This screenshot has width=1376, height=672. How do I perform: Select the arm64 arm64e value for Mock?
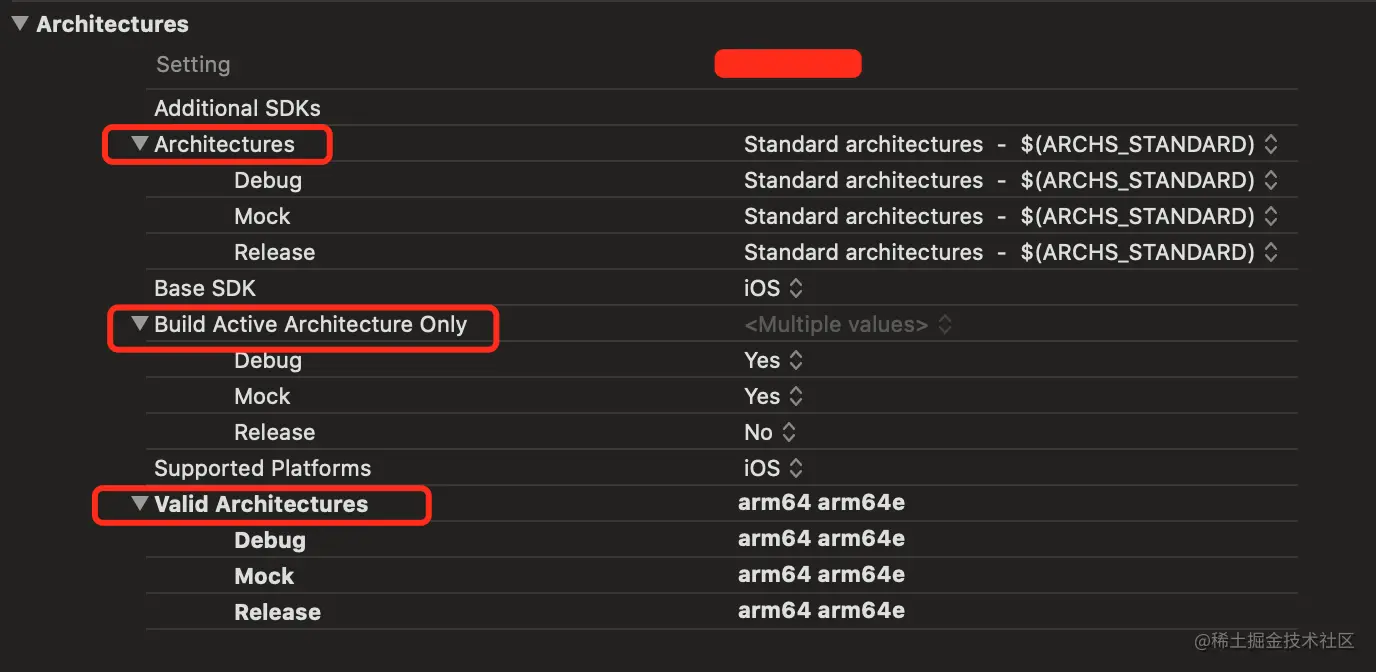(821, 575)
